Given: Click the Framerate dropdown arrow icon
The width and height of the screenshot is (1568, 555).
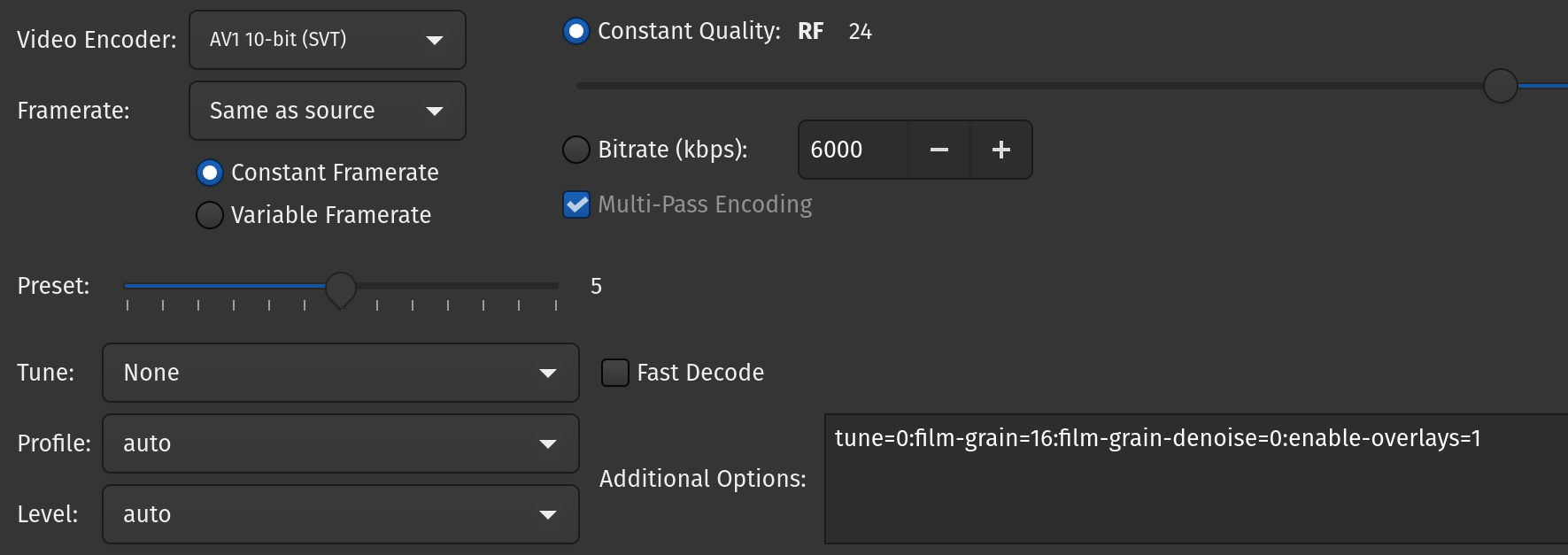Looking at the screenshot, I should (x=435, y=111).
